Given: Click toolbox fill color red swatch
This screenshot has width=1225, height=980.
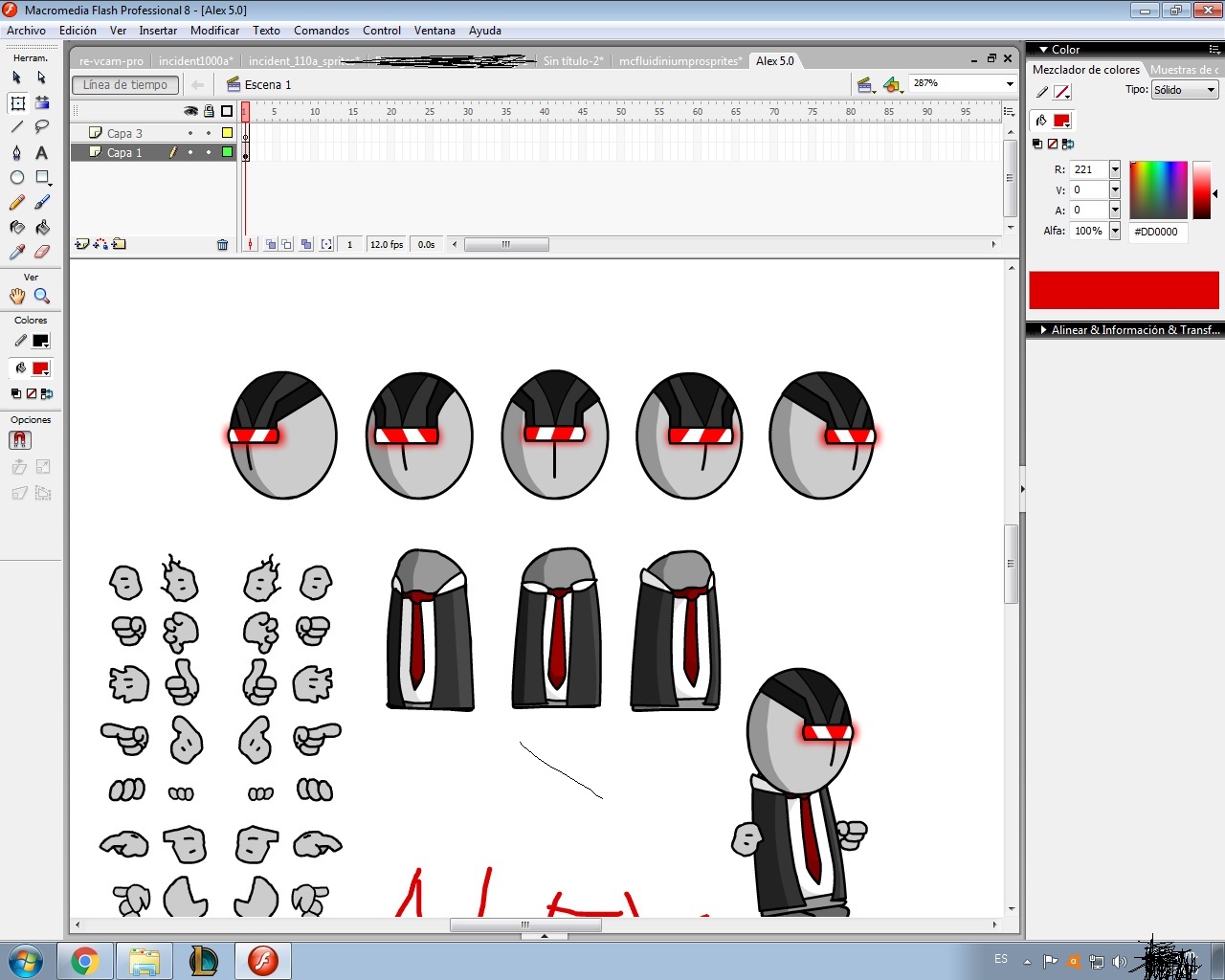Looking at the screenshot, I should coord(40,368).
